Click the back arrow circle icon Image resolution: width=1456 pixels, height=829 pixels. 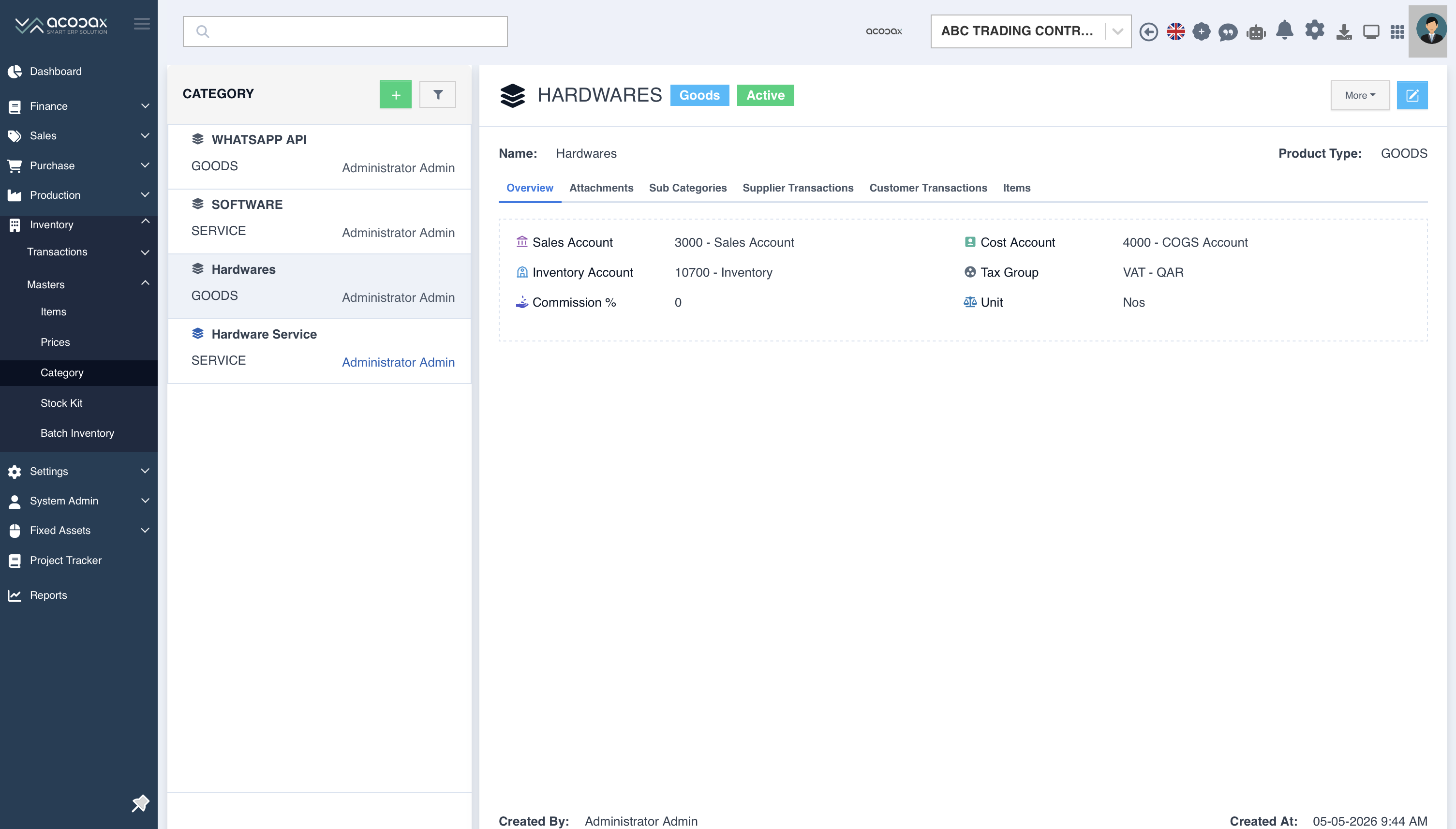tap(1148, 31)
